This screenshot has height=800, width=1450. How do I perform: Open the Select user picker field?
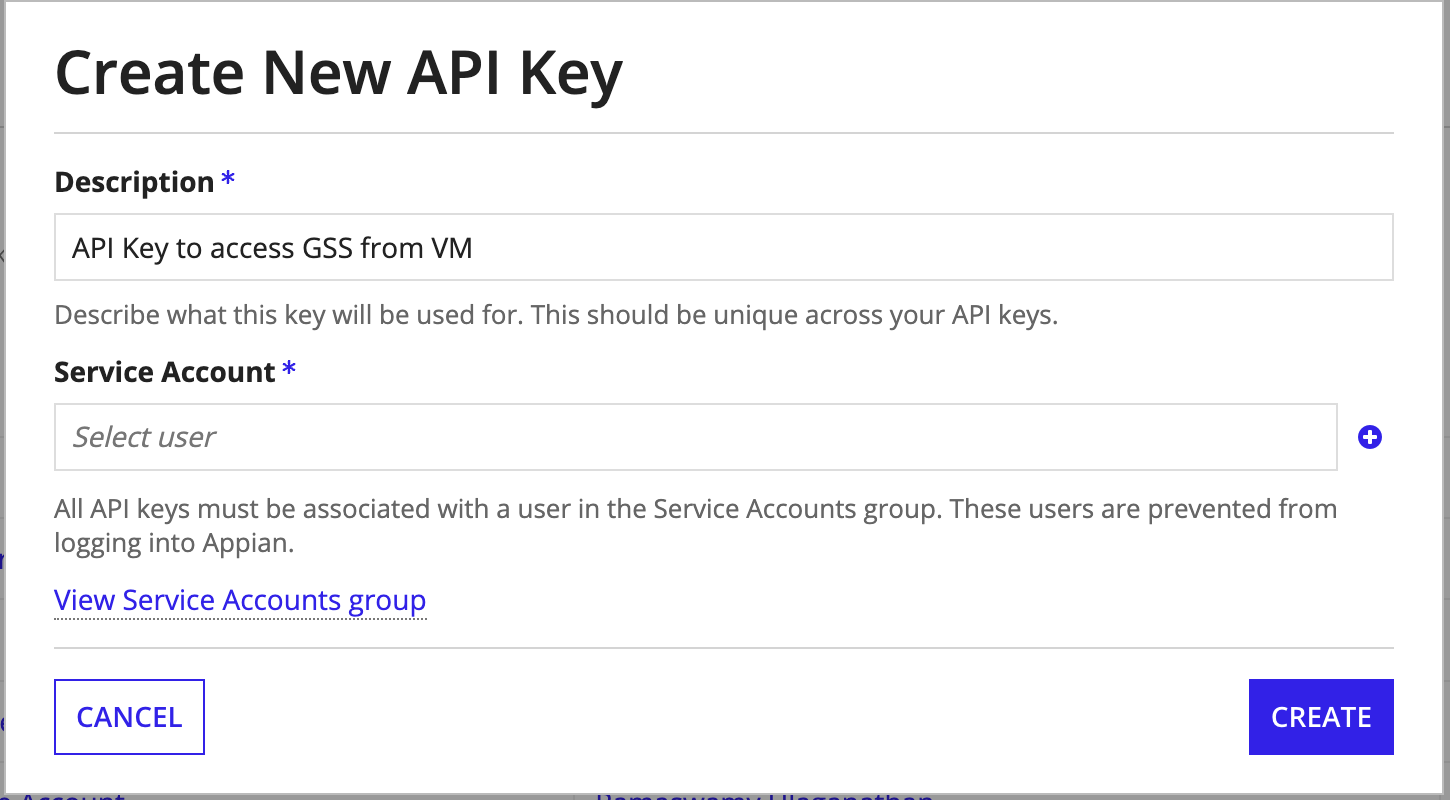(x=695, y=437)
